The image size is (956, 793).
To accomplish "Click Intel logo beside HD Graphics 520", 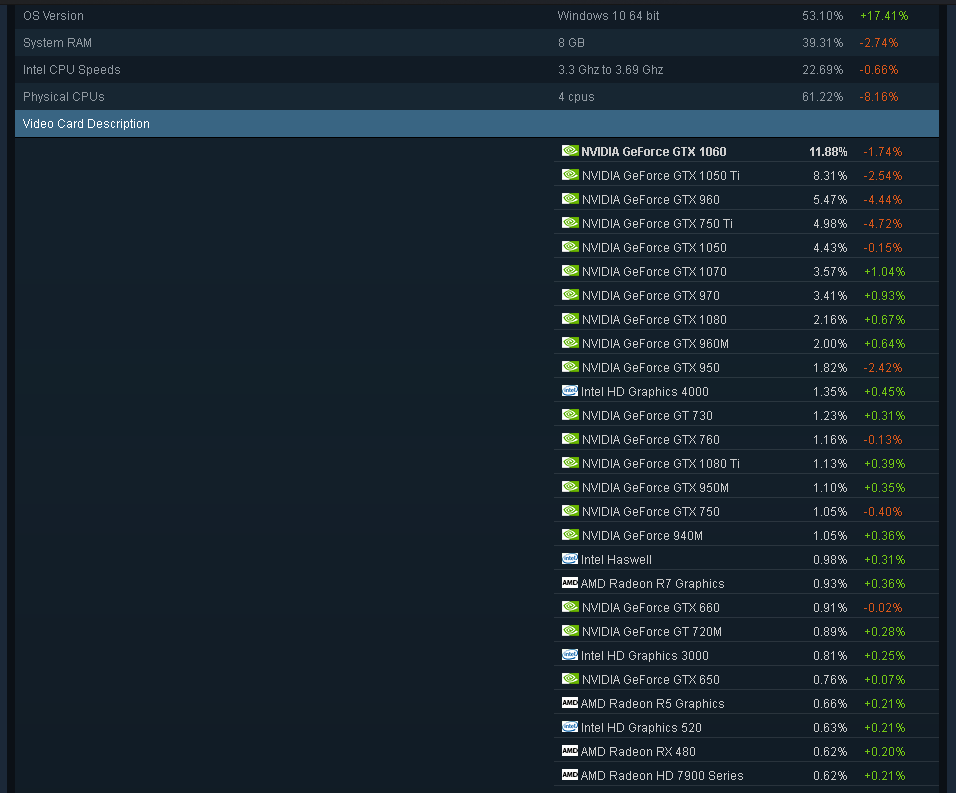I will coord(569,727).
